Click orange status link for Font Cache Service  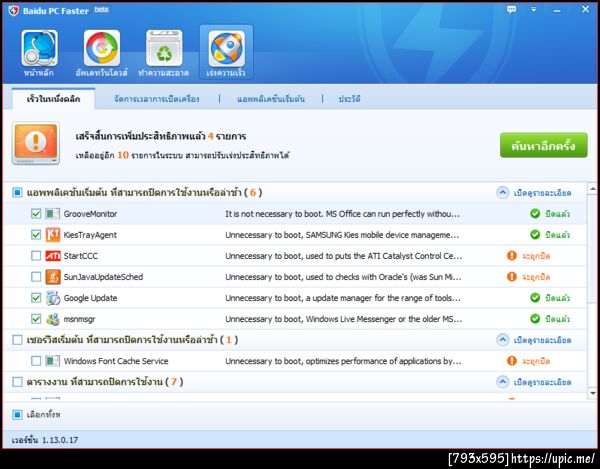point(536,361)
